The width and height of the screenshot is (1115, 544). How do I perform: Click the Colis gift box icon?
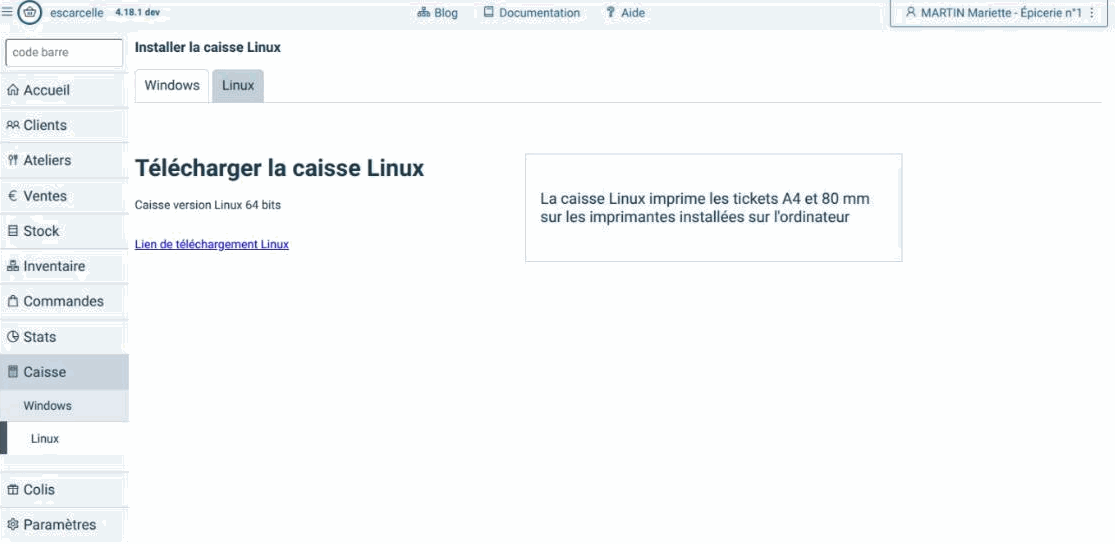pos(12,490)
